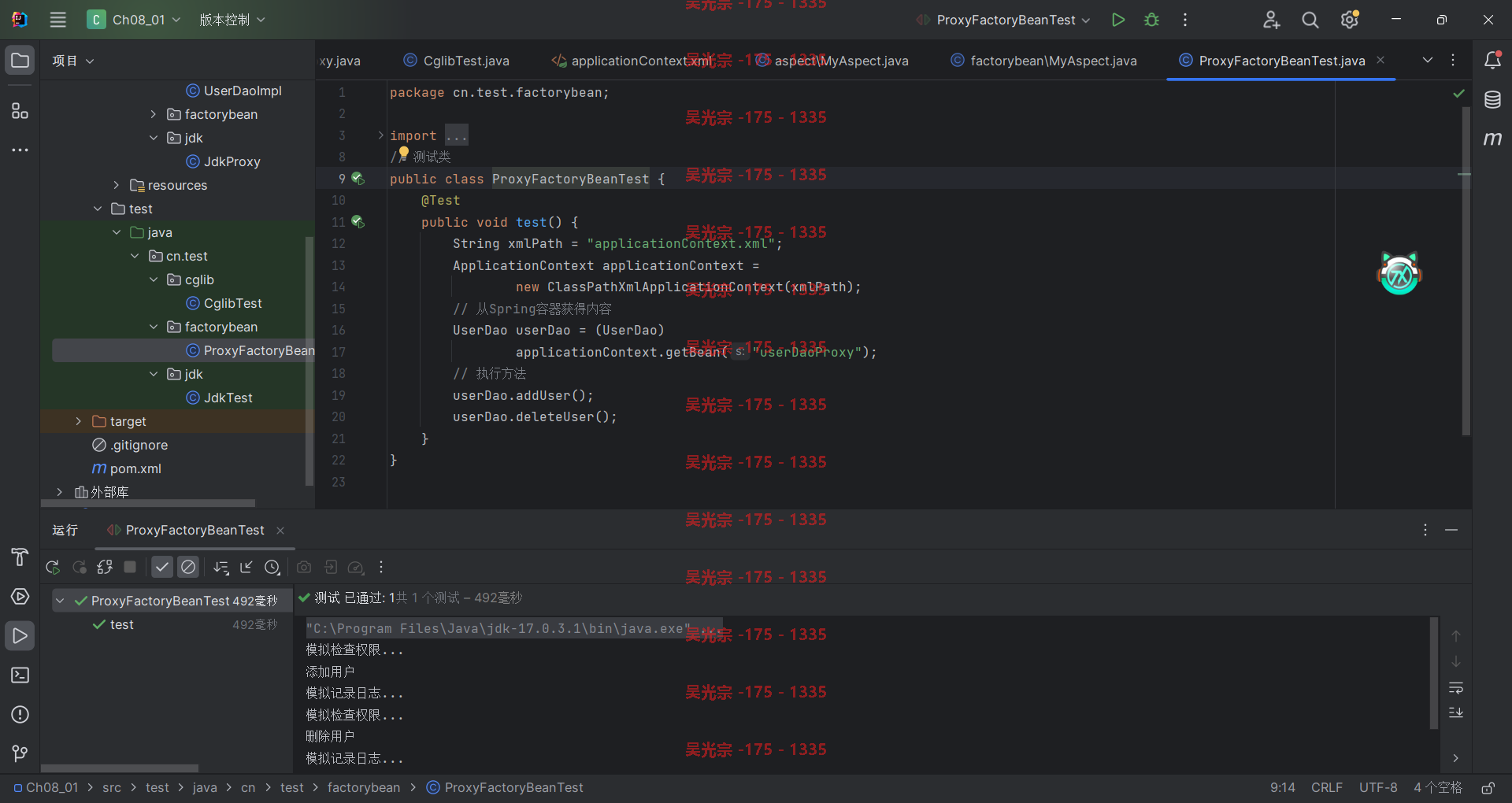Open Project tool window folder icon
1512x803 pixels.
point(20,61)
